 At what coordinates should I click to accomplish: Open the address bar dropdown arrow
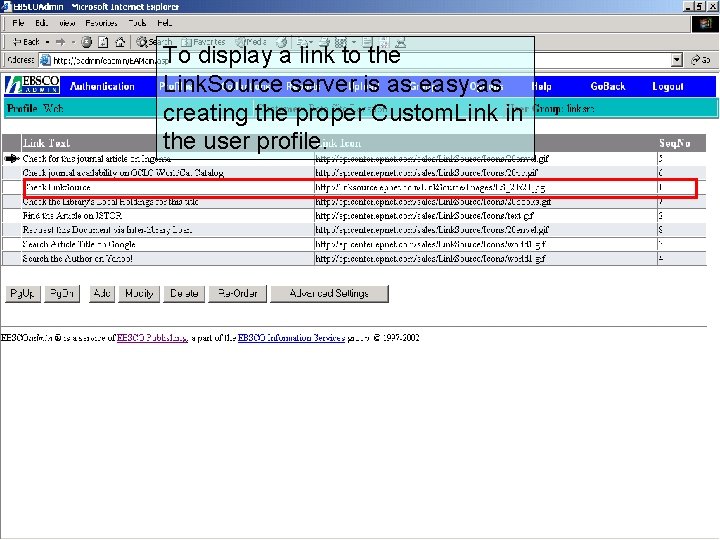[x=676, y=60]
